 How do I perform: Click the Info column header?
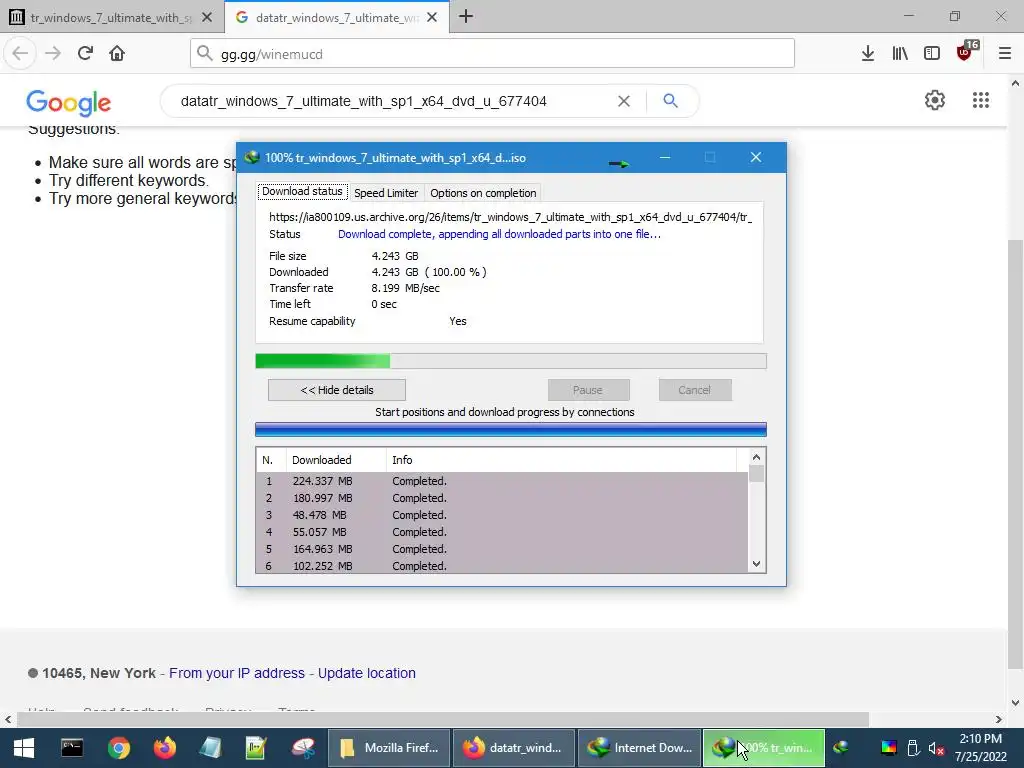562,460
